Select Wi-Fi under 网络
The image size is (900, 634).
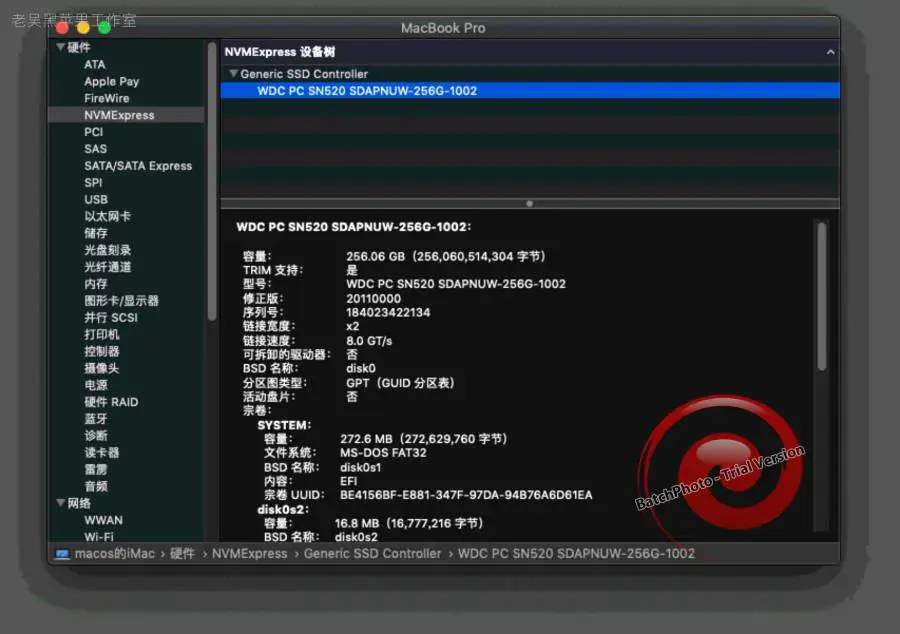click(x=99, y=537)
